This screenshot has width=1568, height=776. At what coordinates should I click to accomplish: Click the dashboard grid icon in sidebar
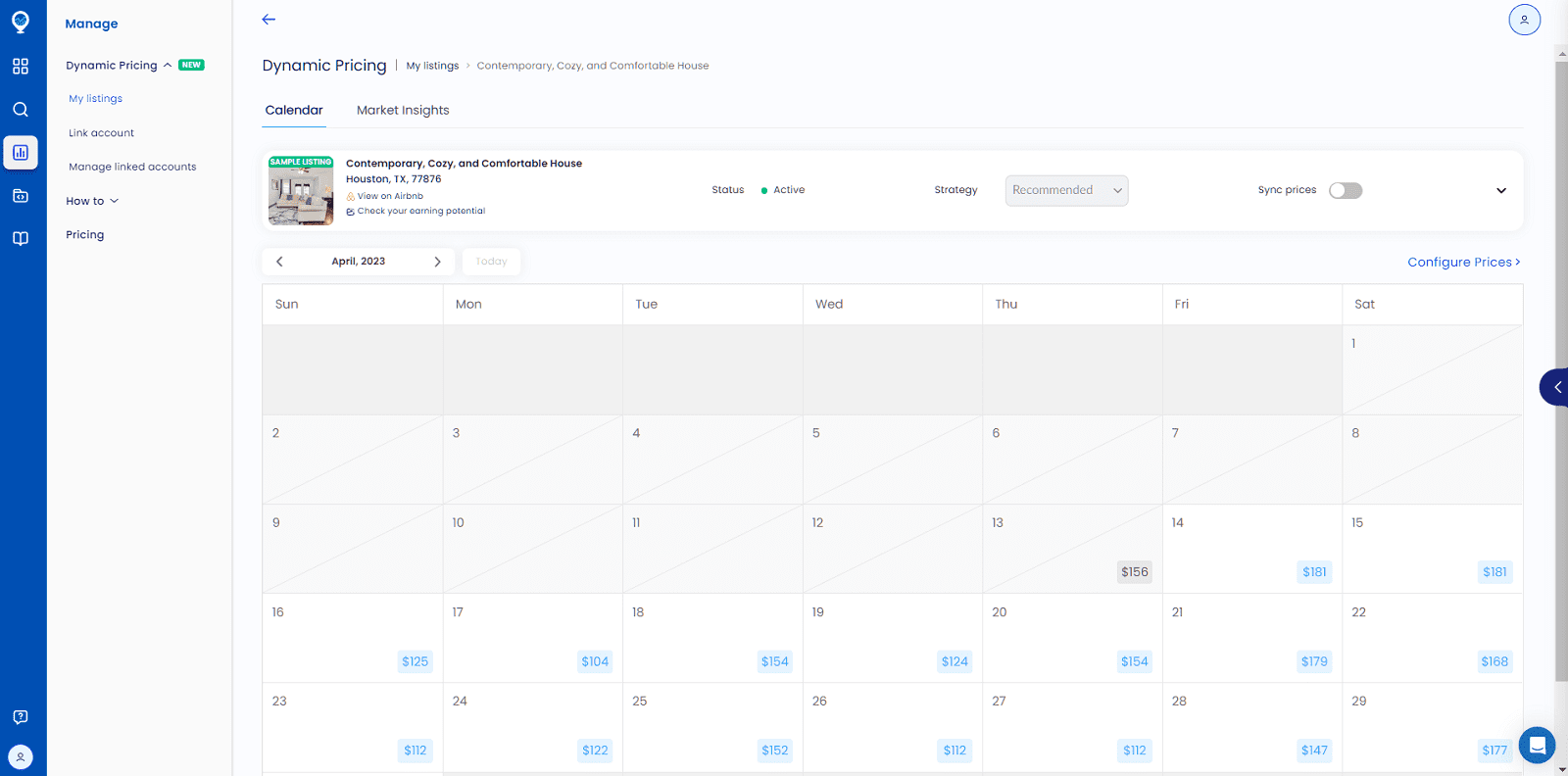click(x=21, y=67)
